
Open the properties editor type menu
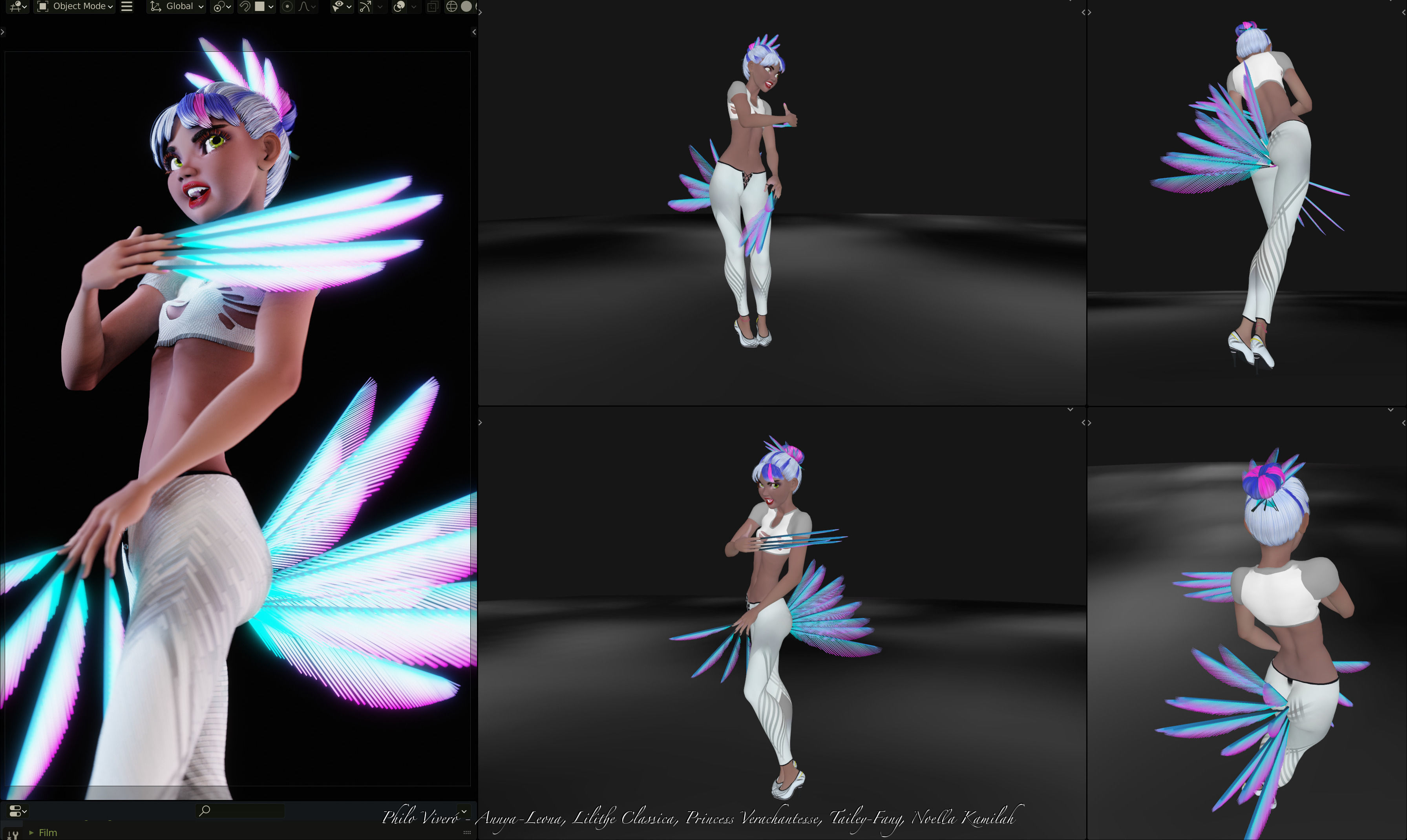[x=18, y=811]
